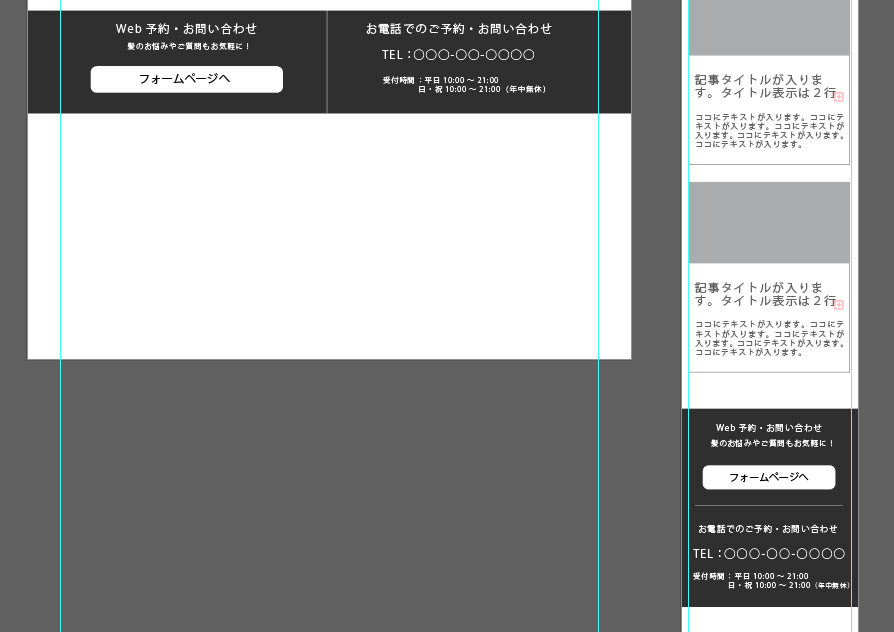Select the '記事タイトルが入ります' title of the second article card

click(765, 294)
